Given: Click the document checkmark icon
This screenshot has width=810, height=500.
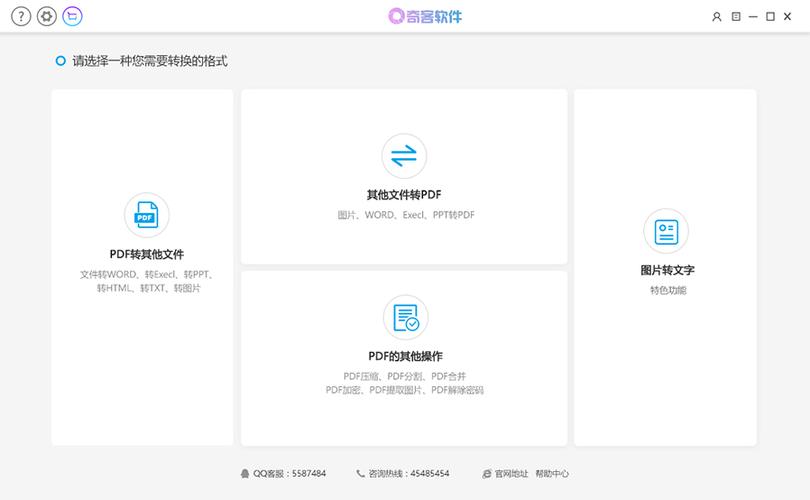Looking at the screenshot, I should point(406,317).
